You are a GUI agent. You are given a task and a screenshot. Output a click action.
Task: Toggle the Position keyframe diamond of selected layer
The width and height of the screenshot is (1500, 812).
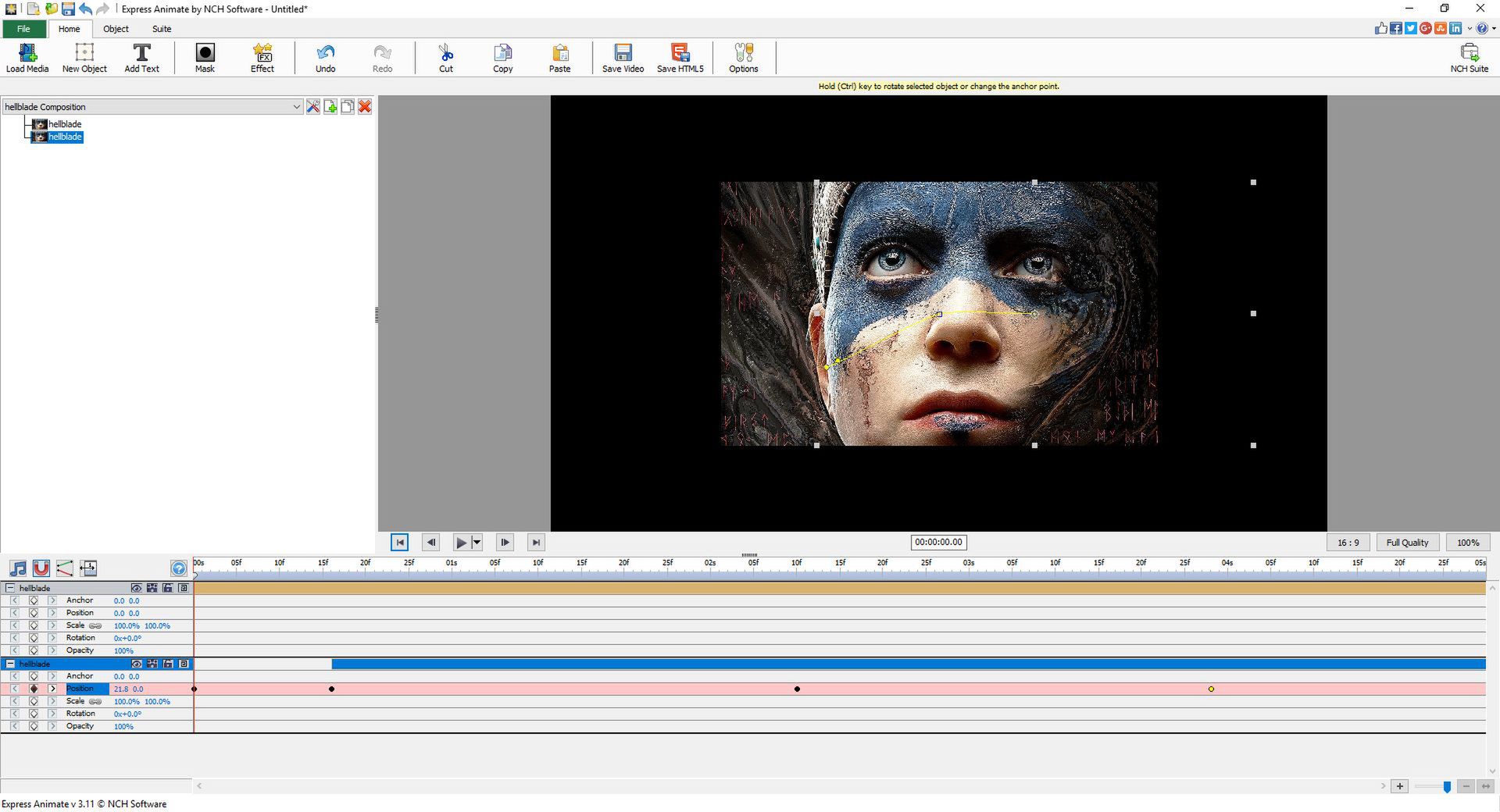click(x=34, y=689)
